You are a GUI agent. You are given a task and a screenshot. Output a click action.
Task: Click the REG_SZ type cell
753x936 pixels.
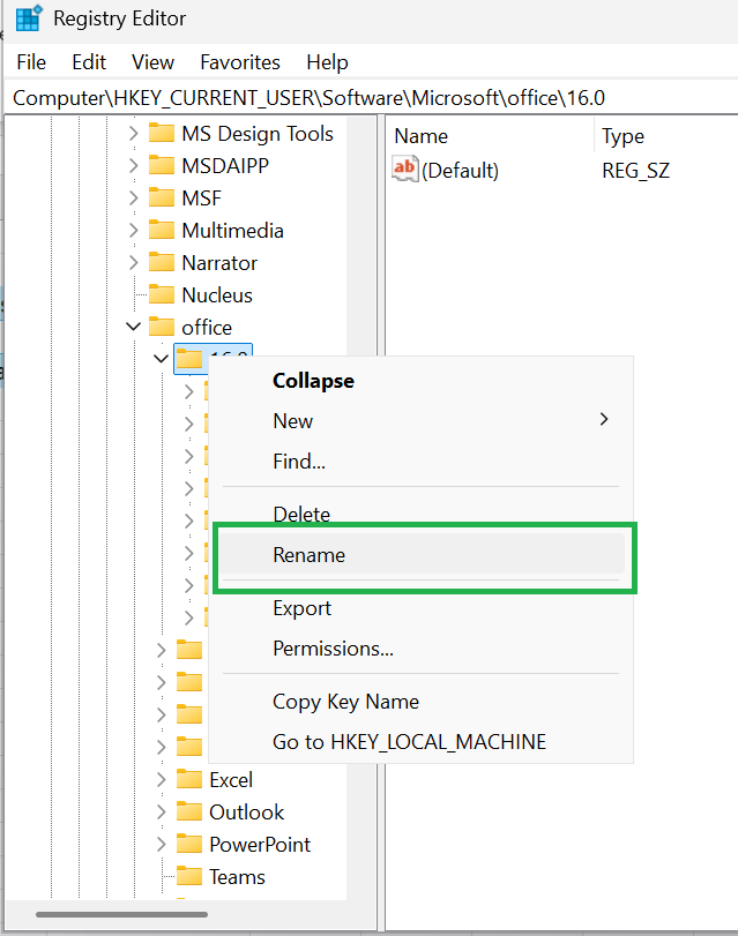pos(635,171)
